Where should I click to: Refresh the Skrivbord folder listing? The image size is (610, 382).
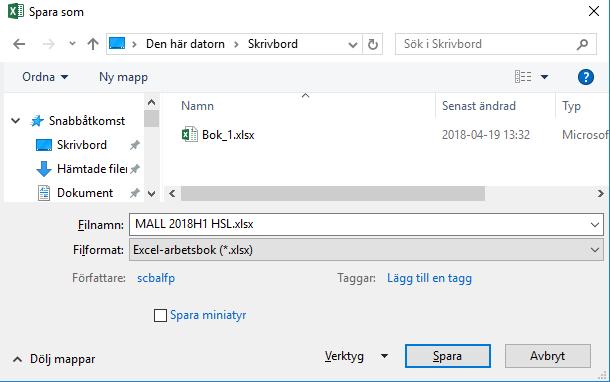click(372, 44)
